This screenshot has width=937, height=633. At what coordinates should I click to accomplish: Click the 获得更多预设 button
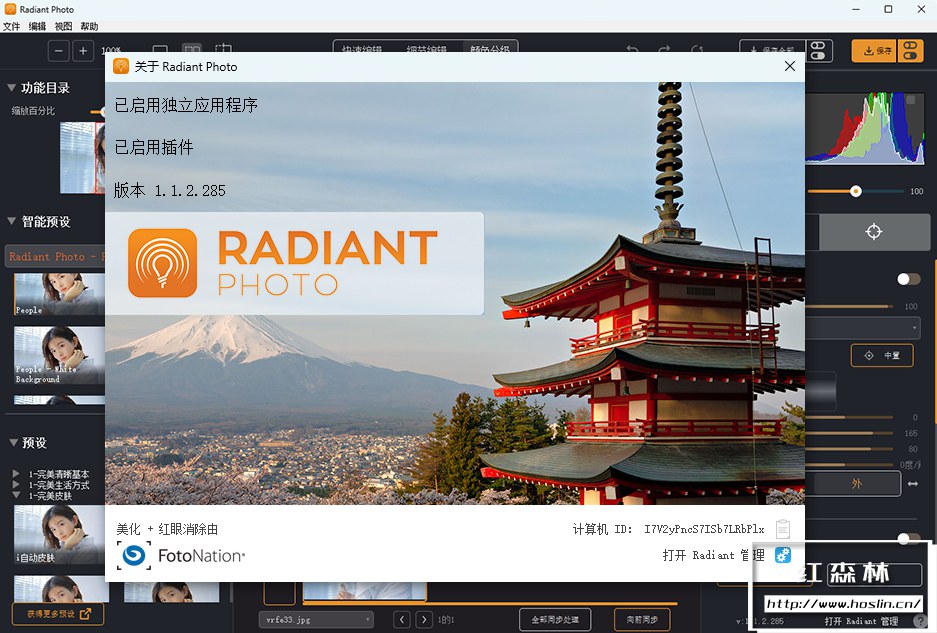click(x=57, y=614)
